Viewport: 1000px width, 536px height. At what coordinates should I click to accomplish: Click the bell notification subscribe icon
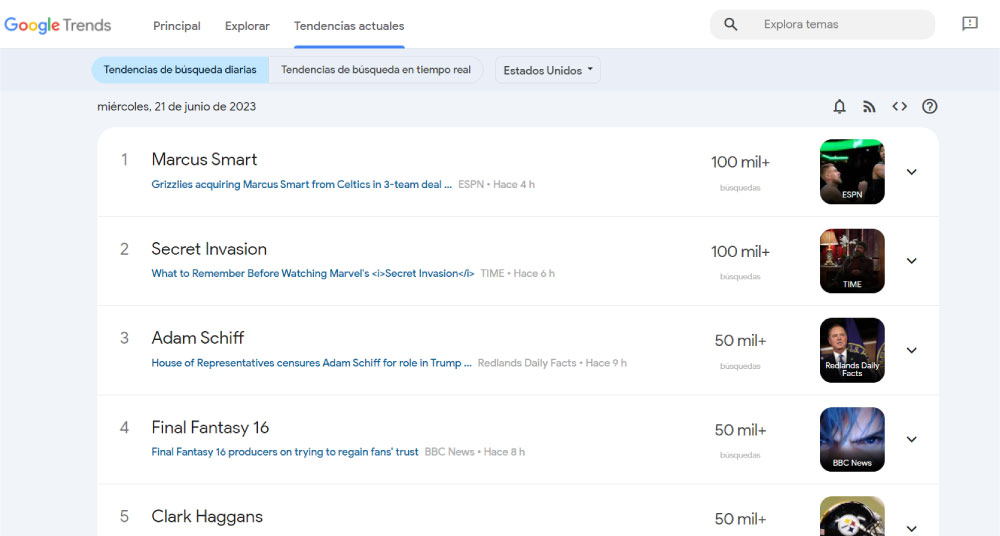coord(839,107)
